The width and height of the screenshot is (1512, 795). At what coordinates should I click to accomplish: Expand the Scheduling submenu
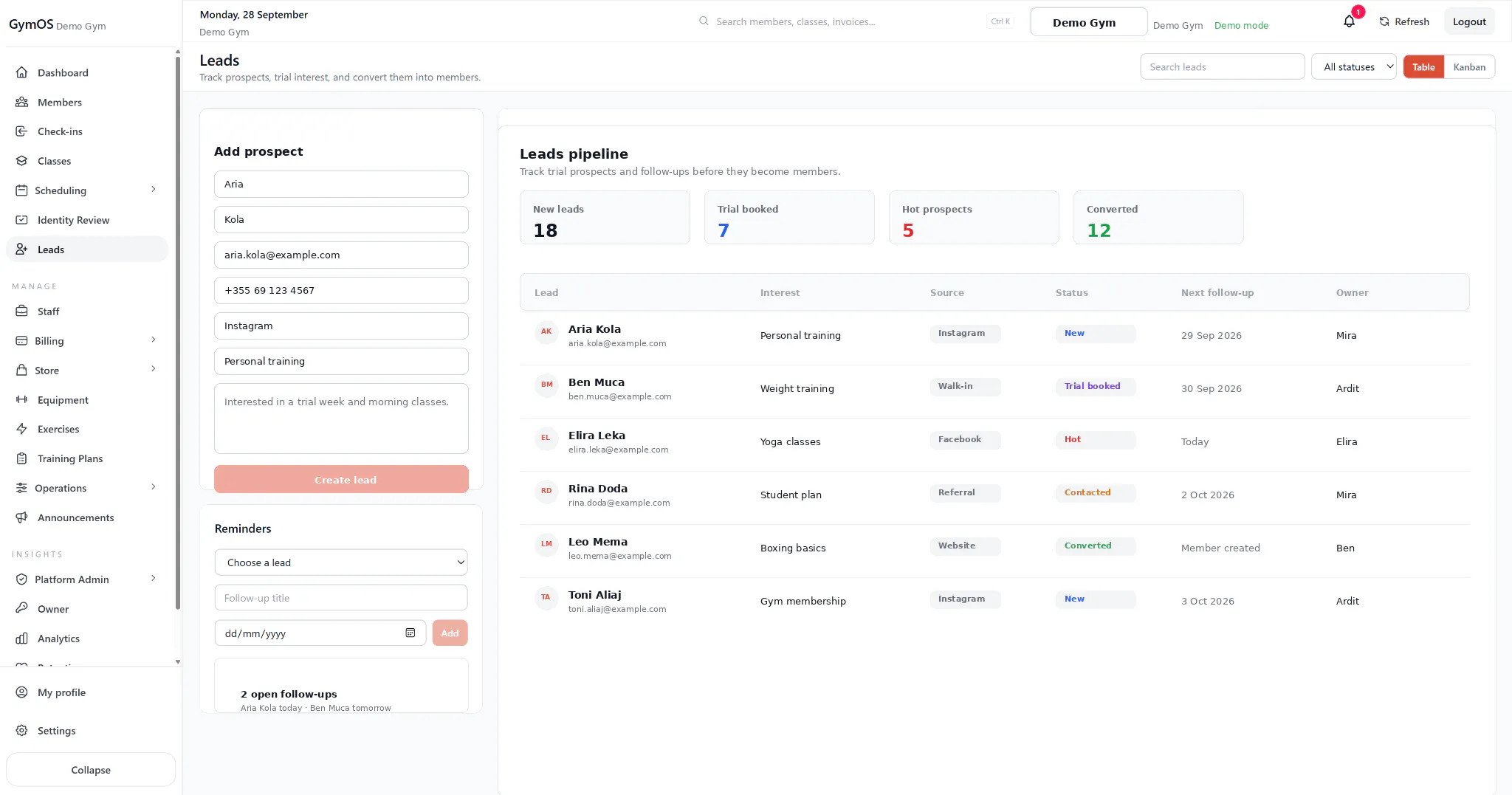pos(154,190)
